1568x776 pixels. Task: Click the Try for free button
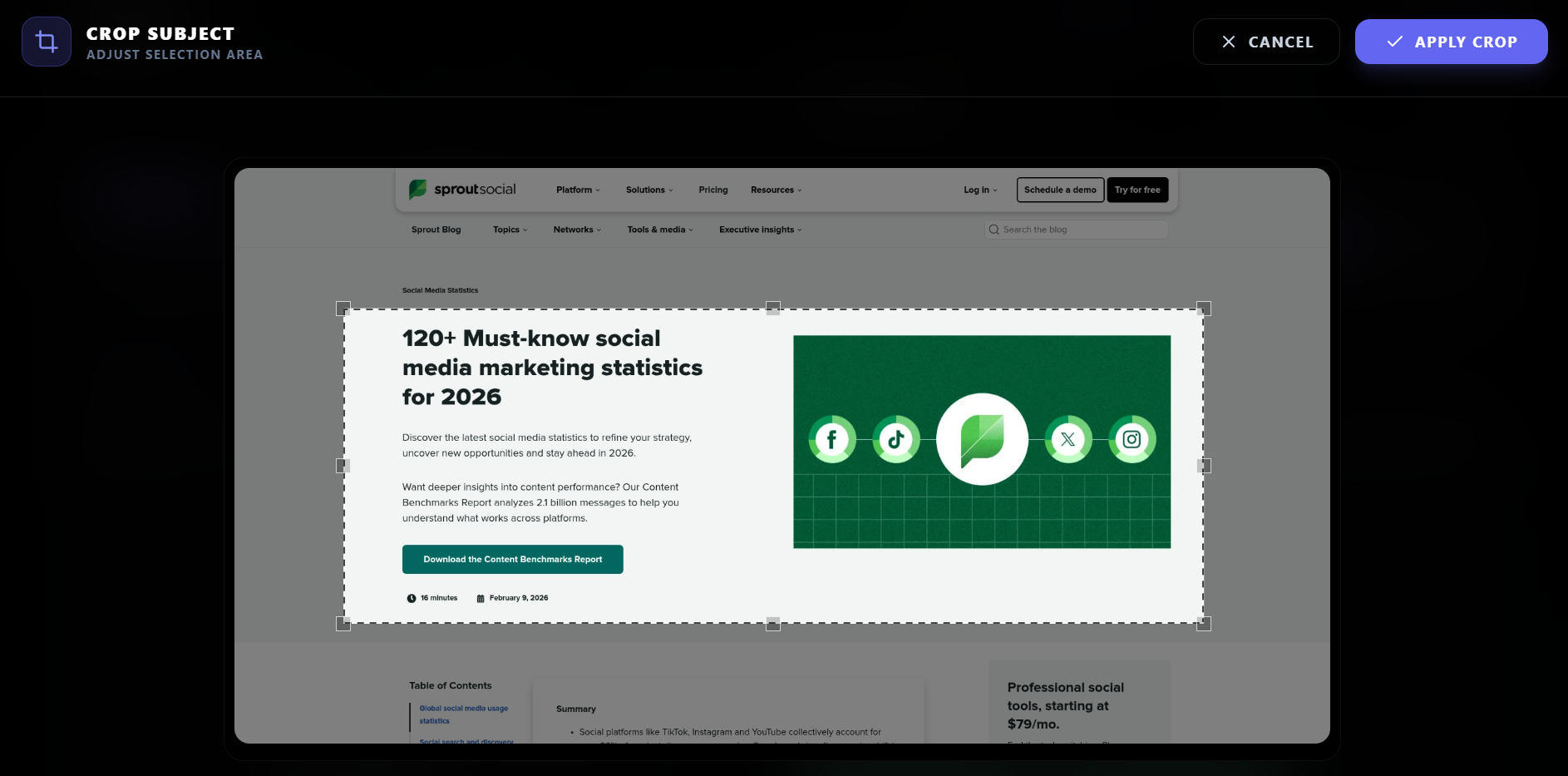pos(1137,190)
